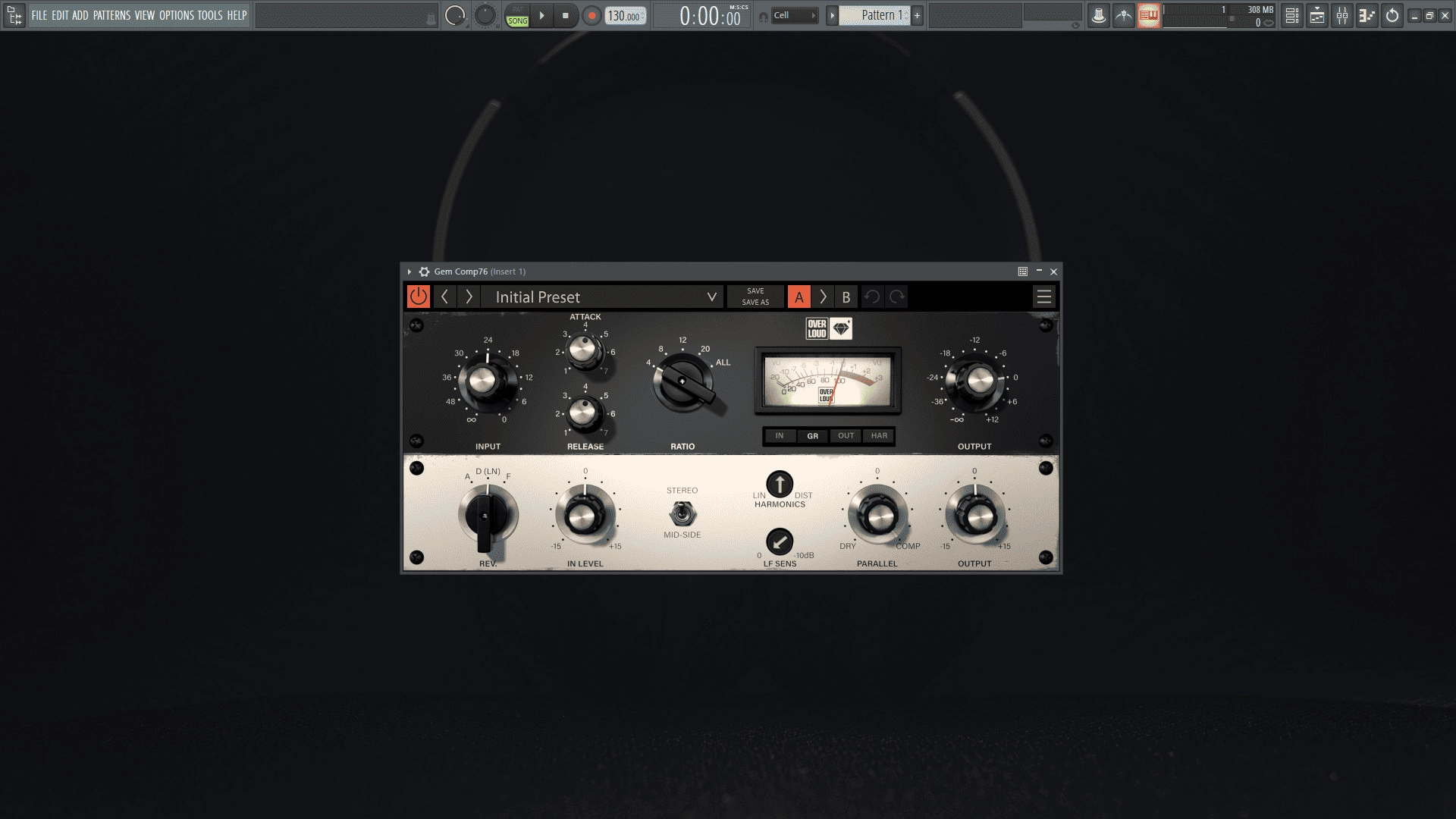Click the master pitch knob in toolbar

[485, 15]
